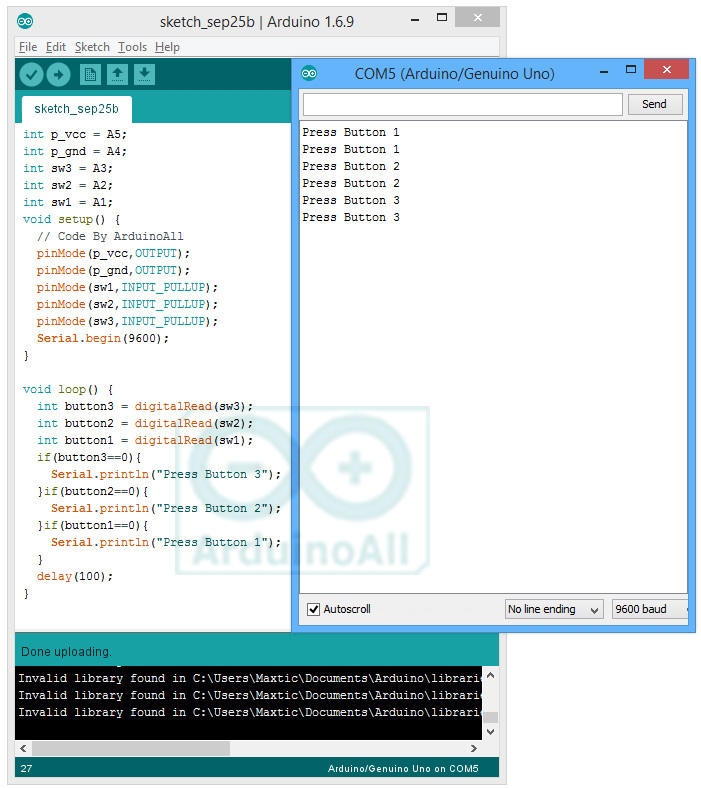Screen dimensions: 701x788
Task: Click Arduino logo in COM5 window title
Action: (309, 74)
